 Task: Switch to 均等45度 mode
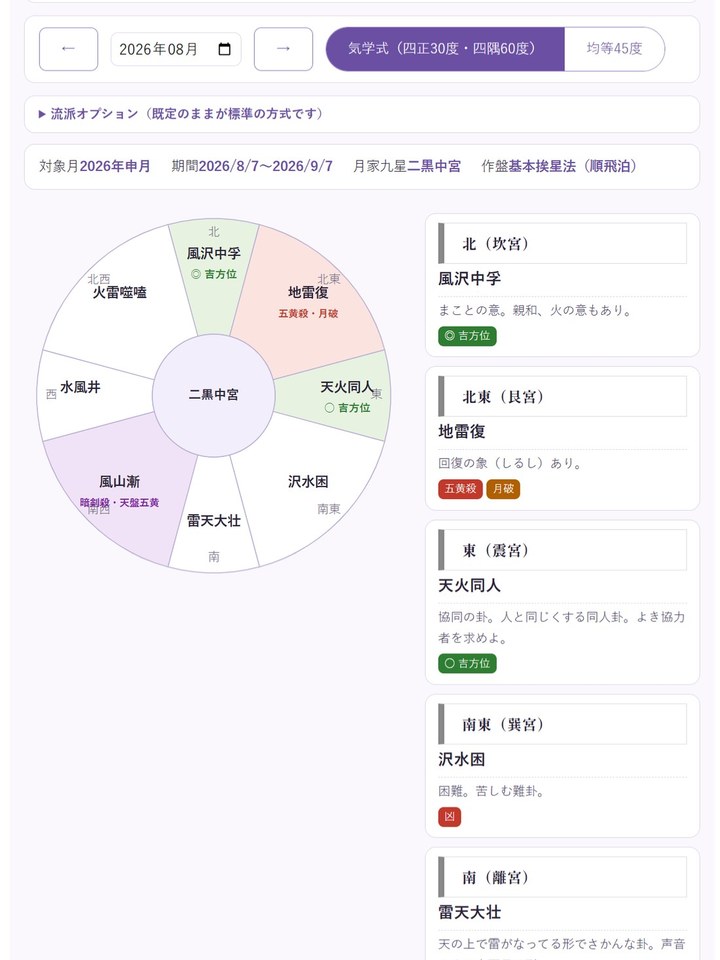[614, 49]
